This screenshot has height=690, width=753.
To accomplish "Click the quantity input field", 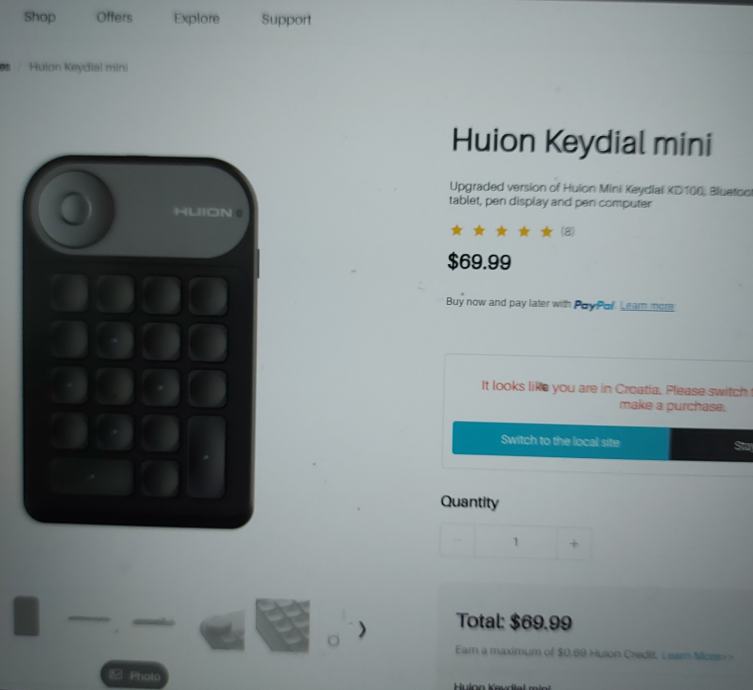I will tap(515, 542).
